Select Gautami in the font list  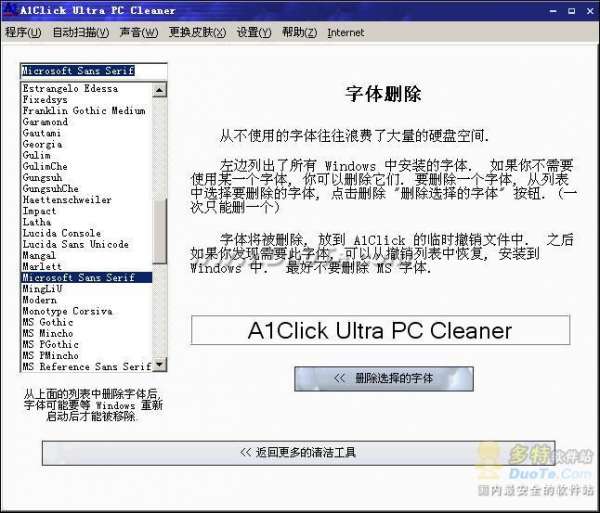tap(86, 133)
